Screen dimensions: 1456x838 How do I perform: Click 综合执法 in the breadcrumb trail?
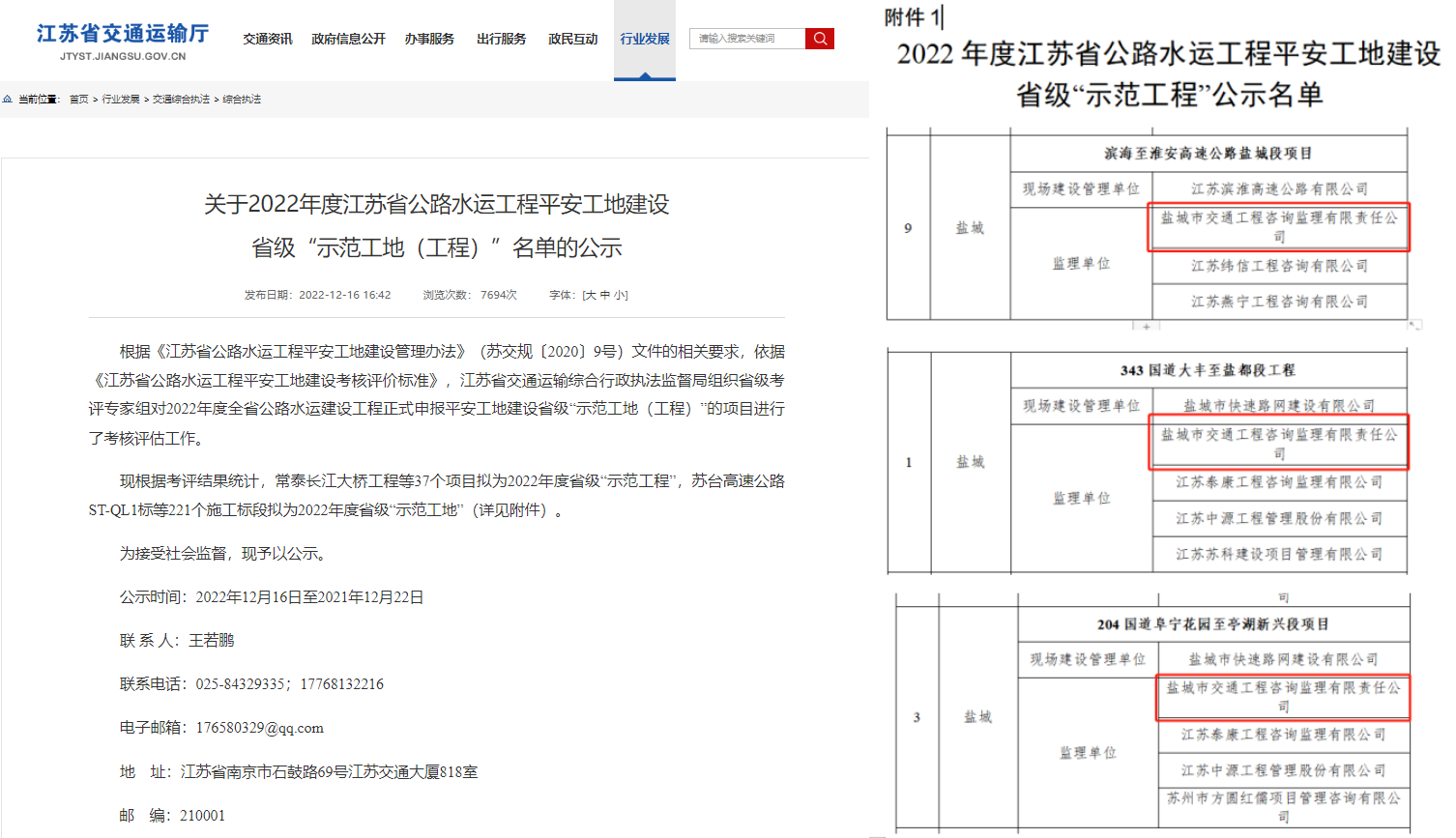242,100
